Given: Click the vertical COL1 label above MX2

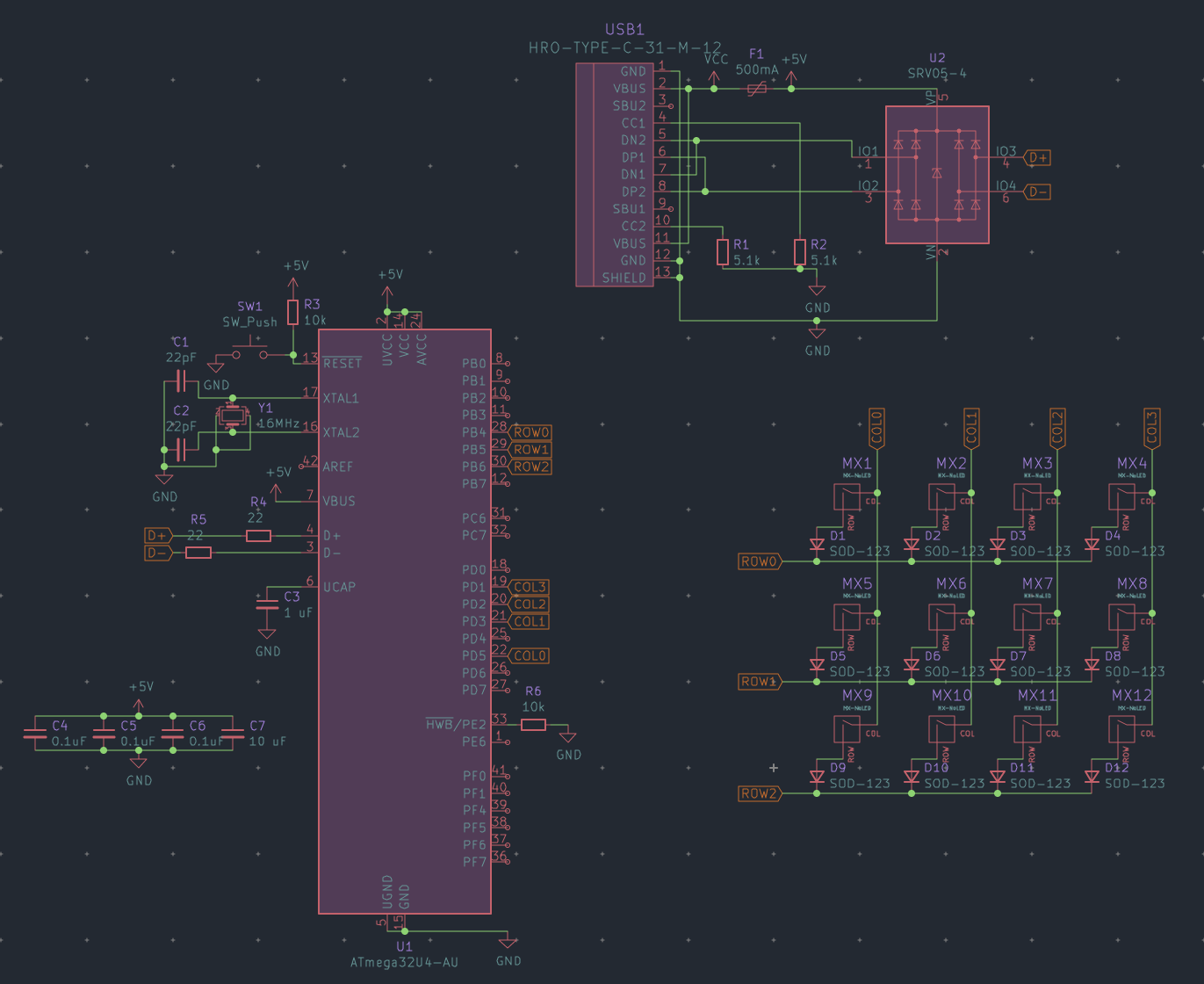Looking at the screenshot, I should click(971, 429).
